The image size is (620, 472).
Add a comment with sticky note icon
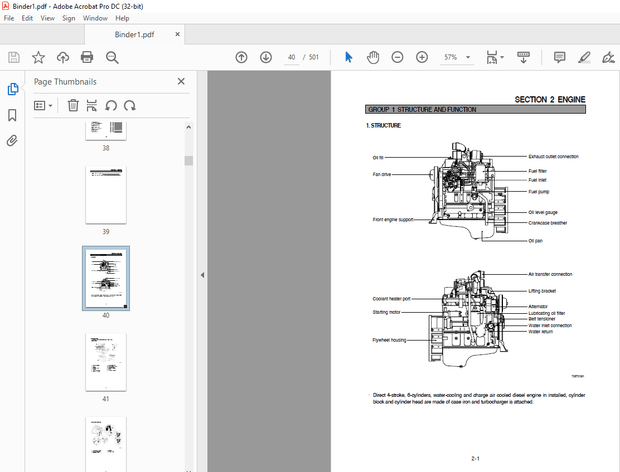559,58
